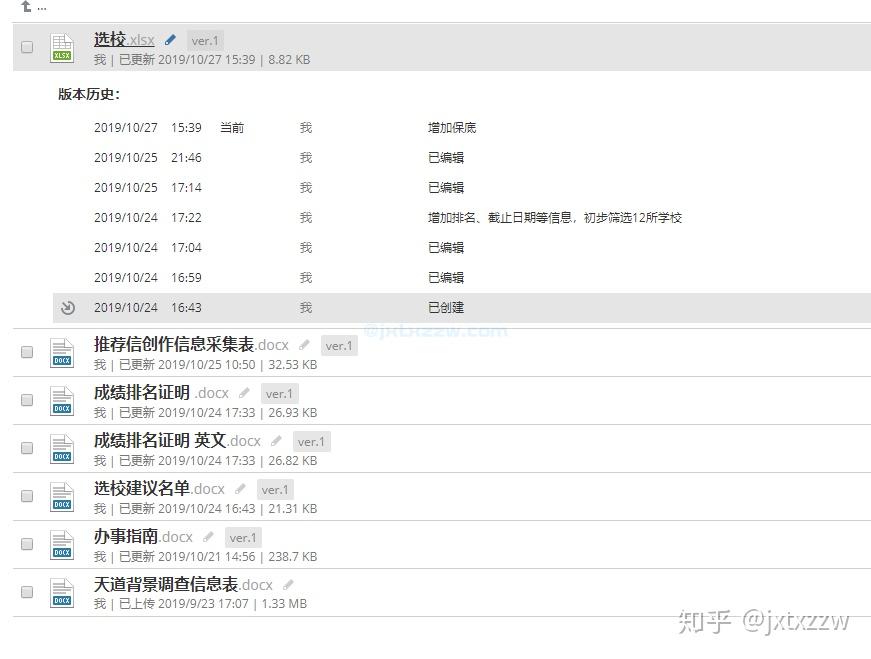This screenshot has height=659, width=871.
Task: Expand ver.1 history of 成绩排名证明 英文.docx
Action: (311, 442)
